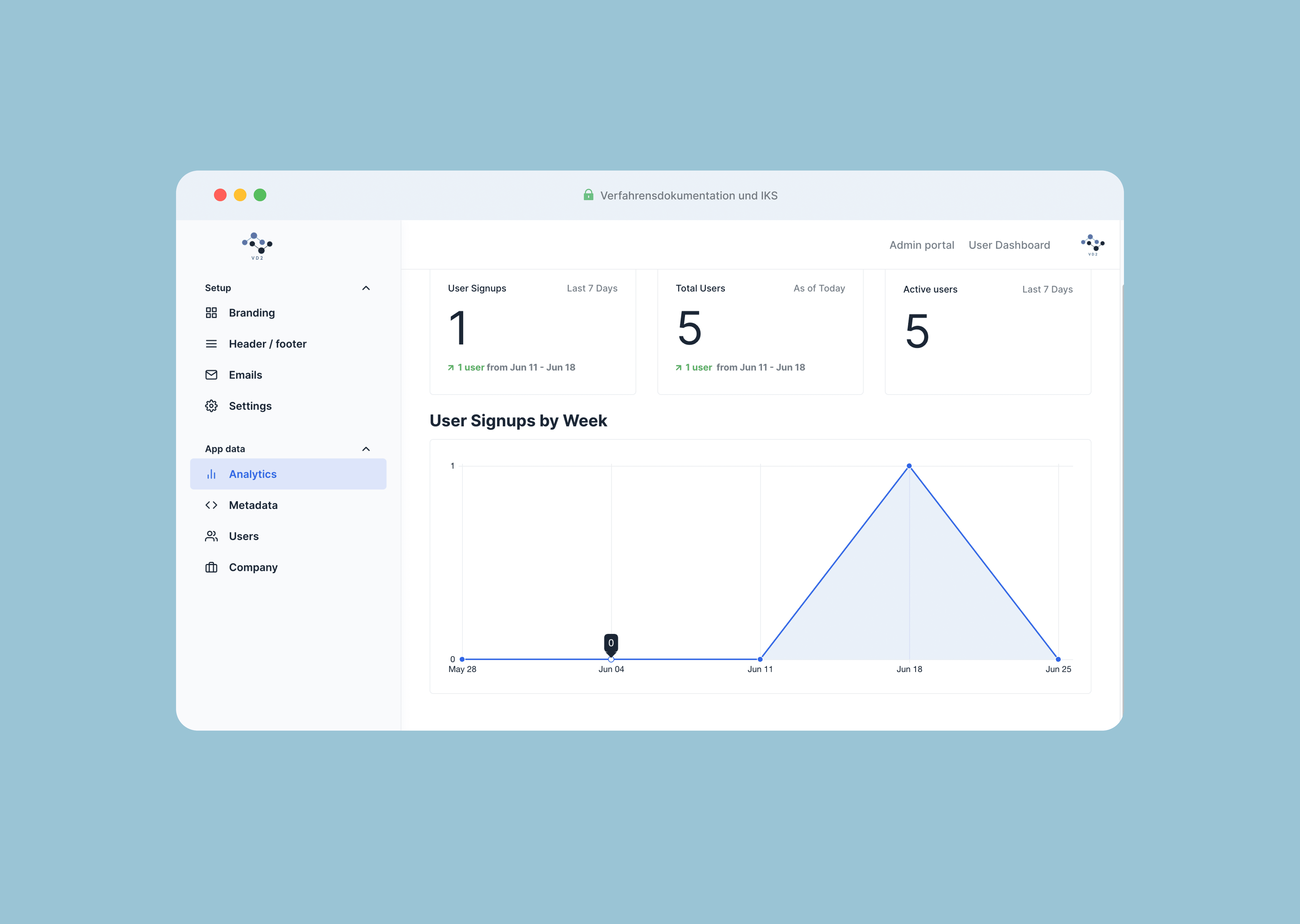Go to the Emails page
The height and width of the screenshot is (924, 1300).
288,375
